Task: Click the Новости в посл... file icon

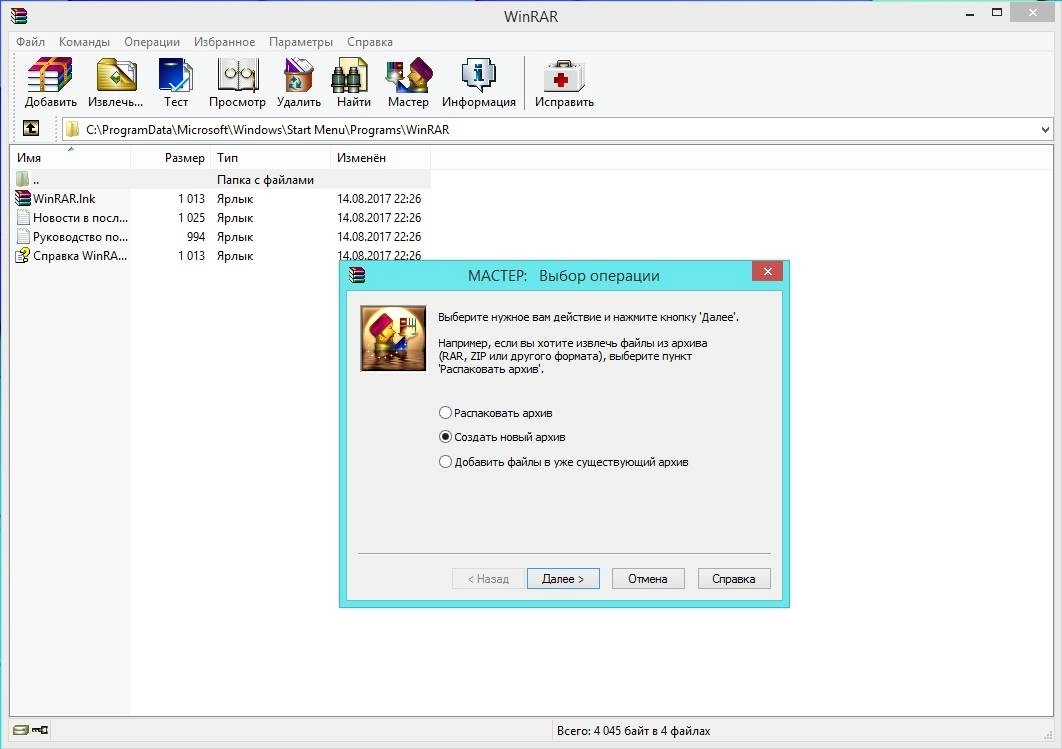Action: coord(22,217)
